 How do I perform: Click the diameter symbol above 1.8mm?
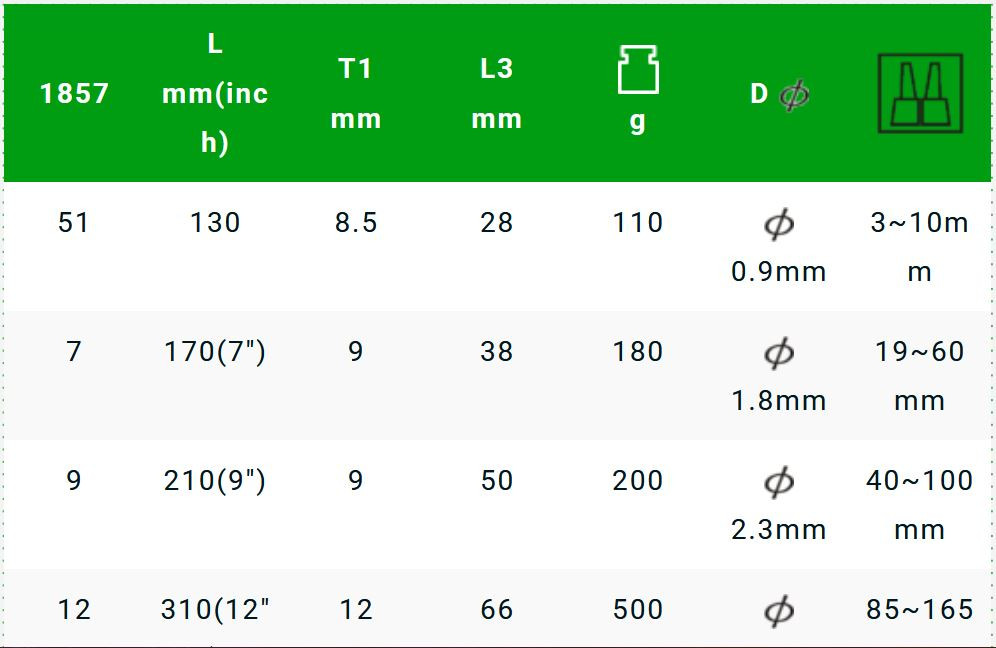(x=779, y=353)
